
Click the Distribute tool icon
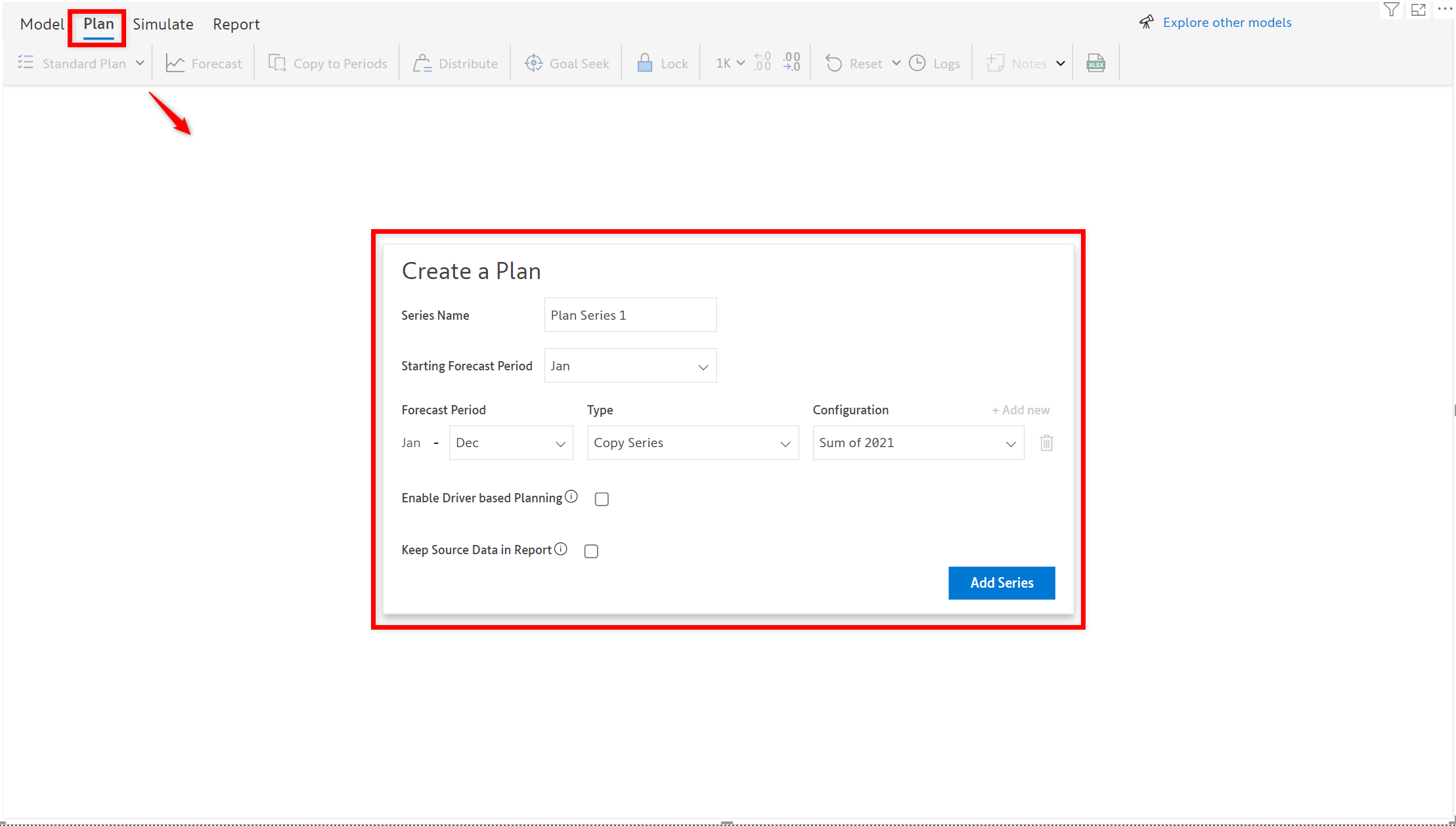coord(422,64)
